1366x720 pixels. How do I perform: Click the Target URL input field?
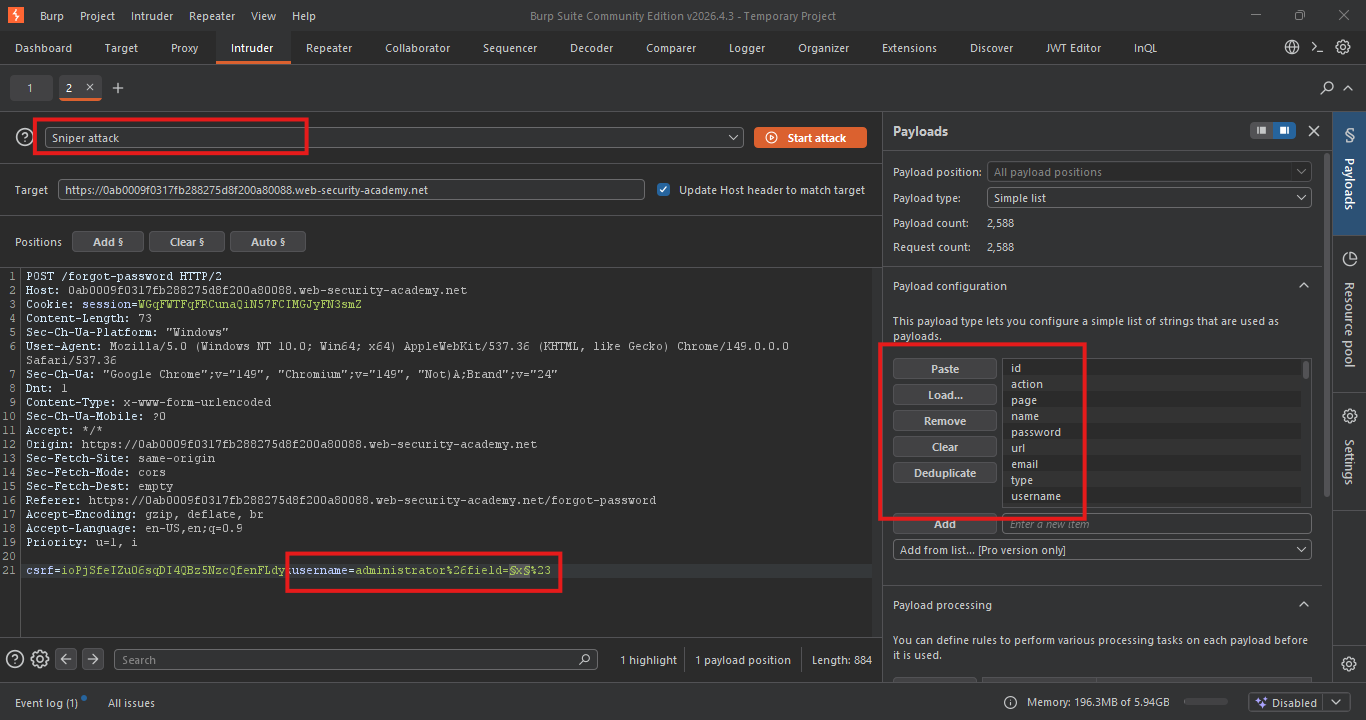point(351,189)
